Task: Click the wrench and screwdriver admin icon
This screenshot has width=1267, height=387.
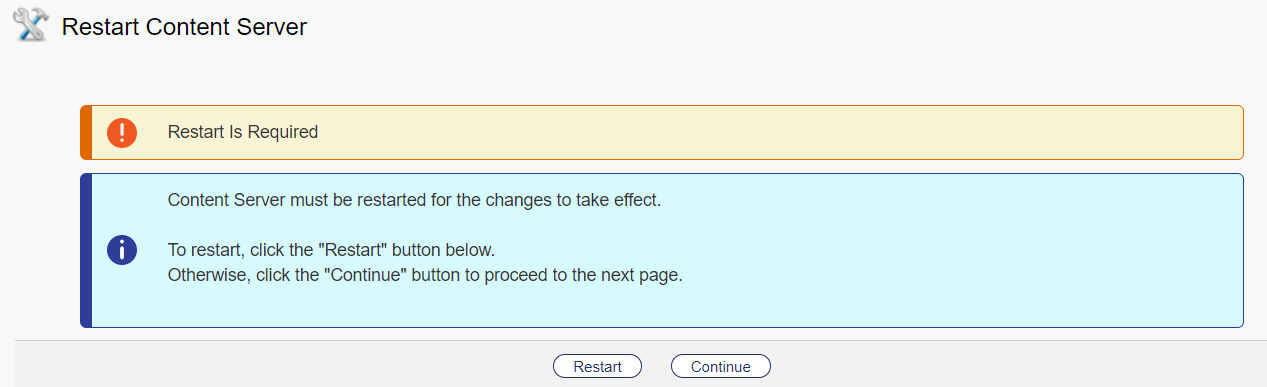Action: 30,26
